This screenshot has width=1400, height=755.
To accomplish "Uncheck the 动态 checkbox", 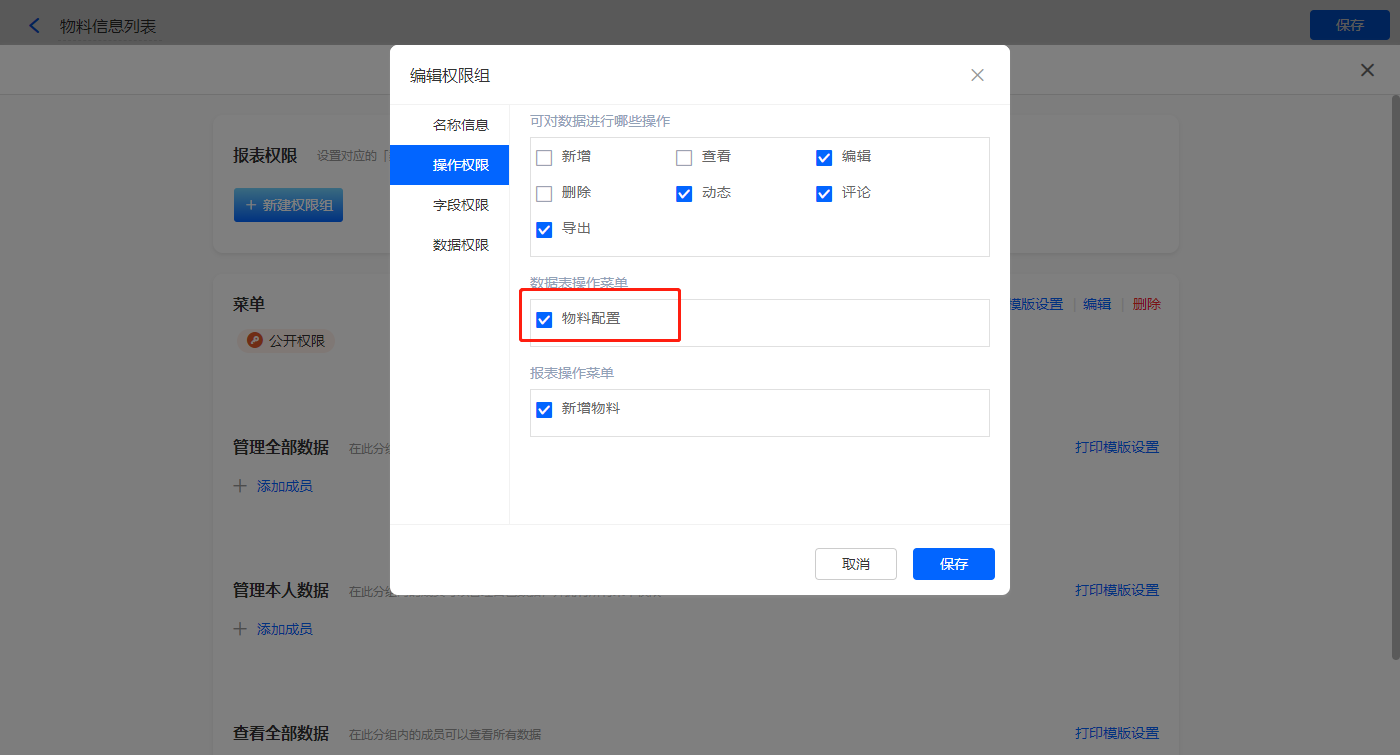I will (x=684, y=193).
